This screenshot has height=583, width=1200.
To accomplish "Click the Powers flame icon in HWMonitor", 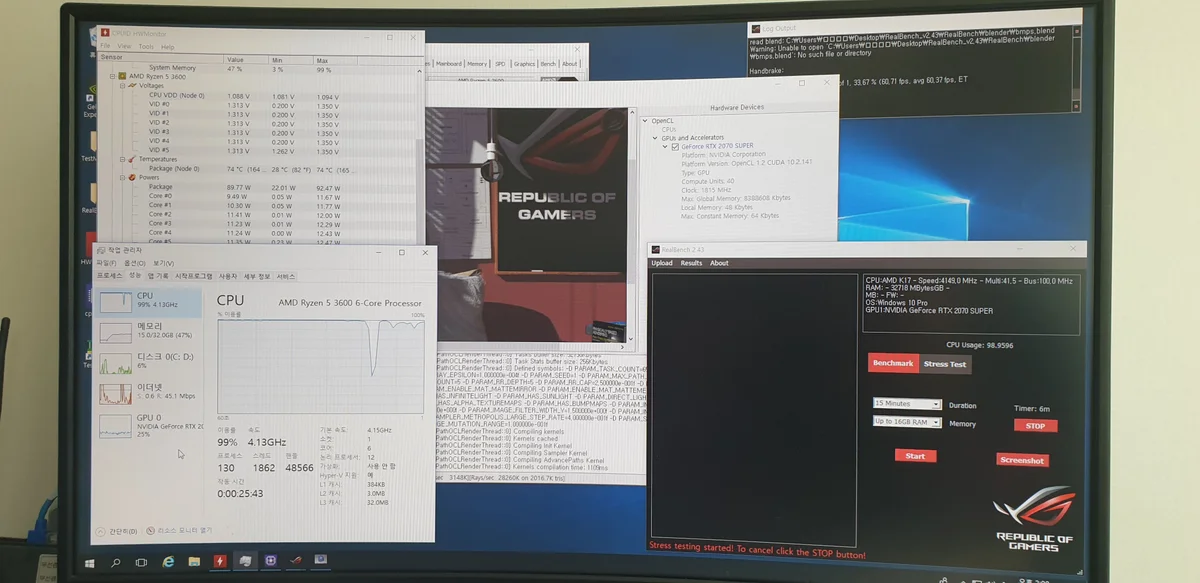I will coord(132,177).
